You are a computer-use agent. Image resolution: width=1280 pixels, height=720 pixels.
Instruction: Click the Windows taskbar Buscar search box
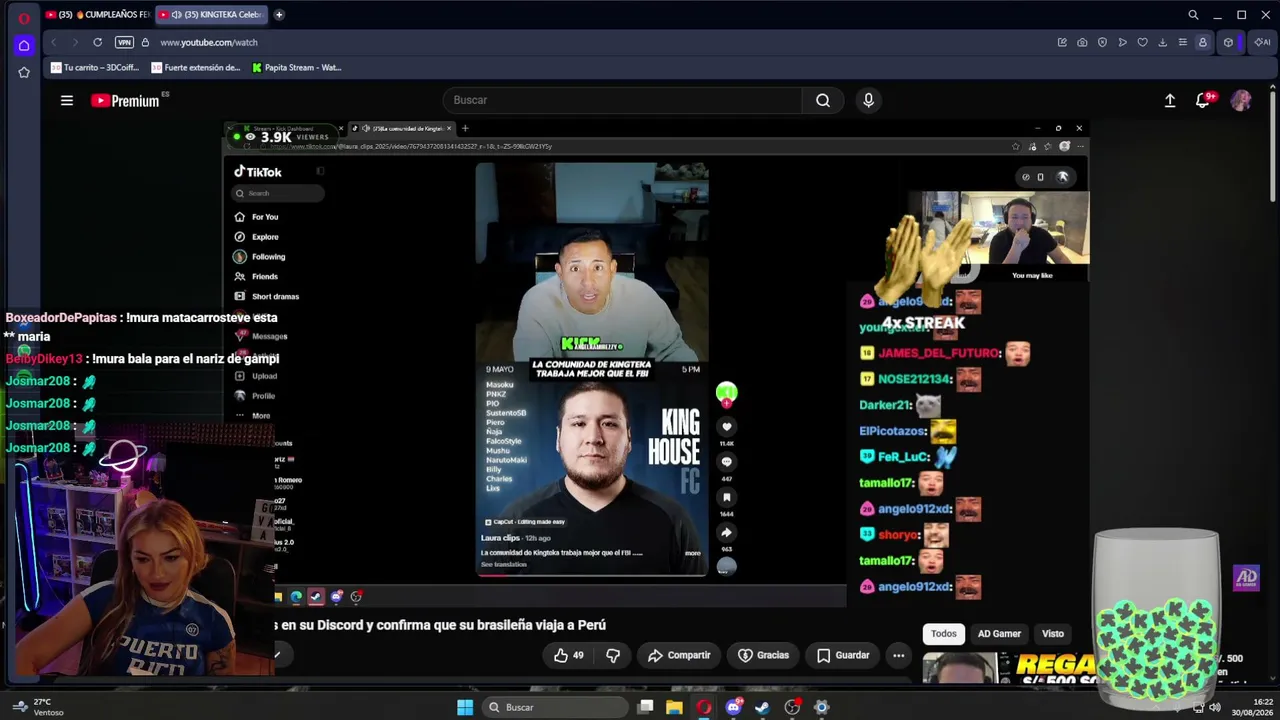(x=554, y=707)
